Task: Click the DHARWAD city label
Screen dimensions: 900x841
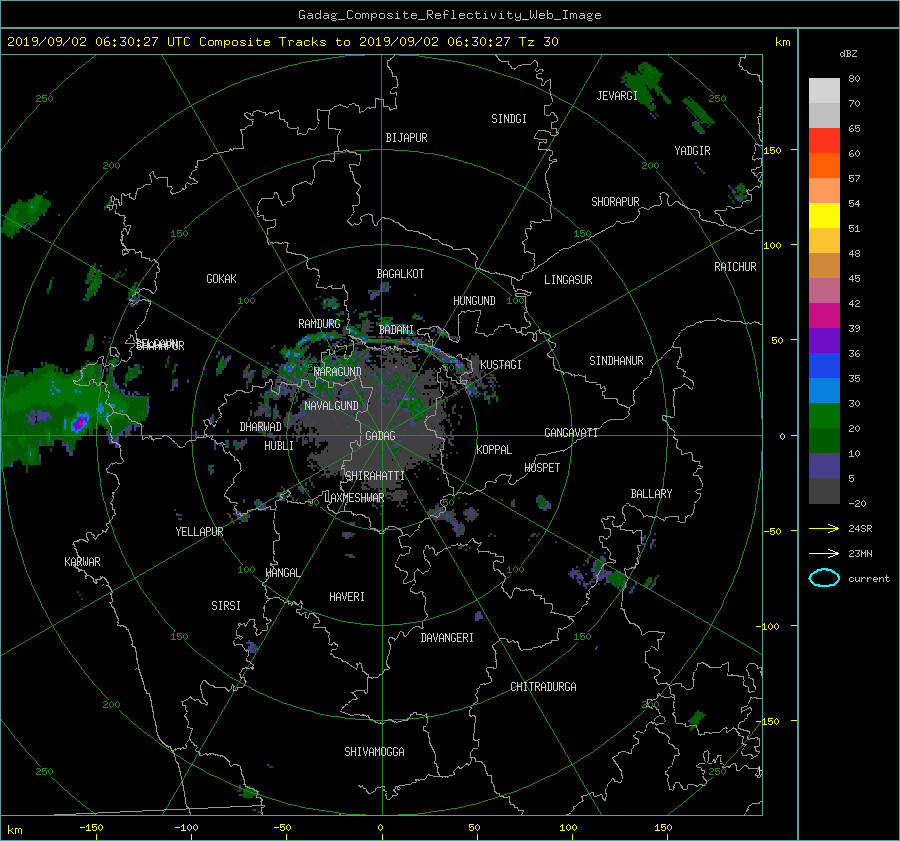Action: 261,427
